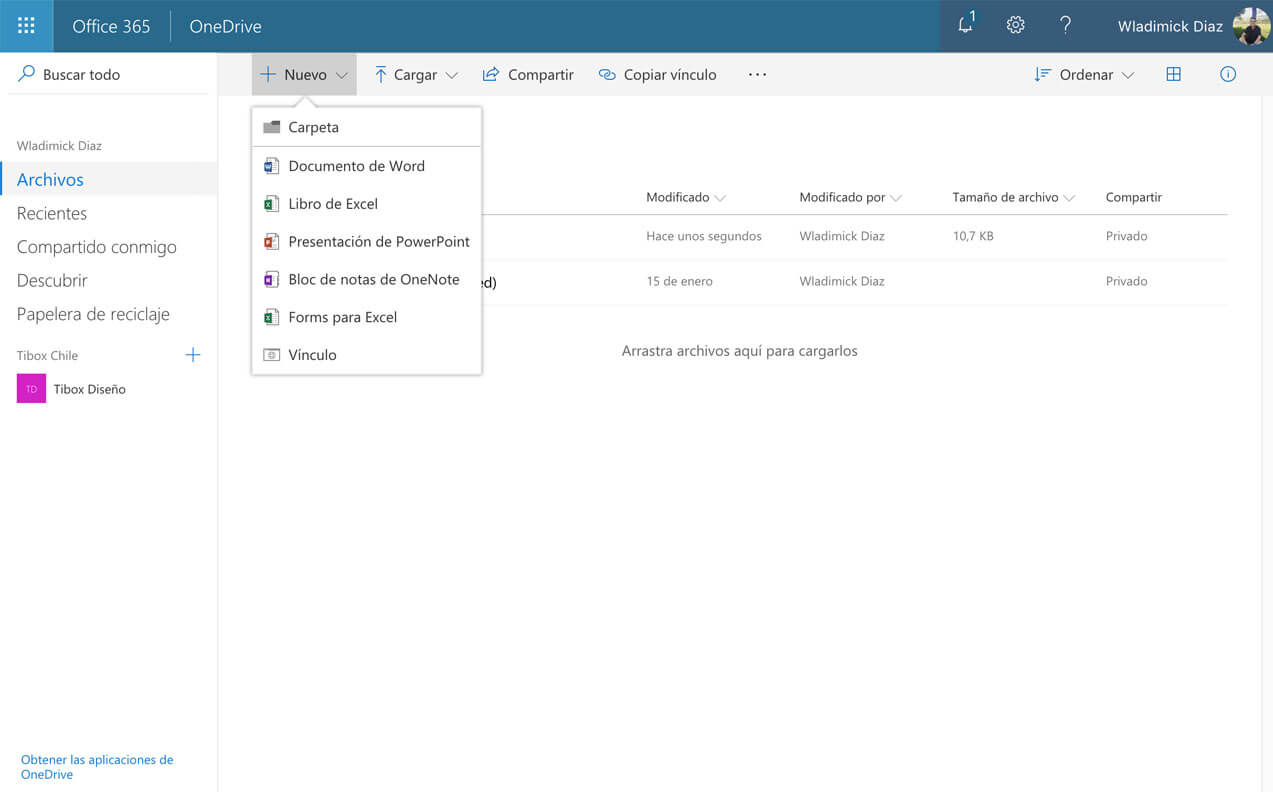Open Archivos in sidebar
The height and width of the screenshot is (792, 1273).
(108, 179)
